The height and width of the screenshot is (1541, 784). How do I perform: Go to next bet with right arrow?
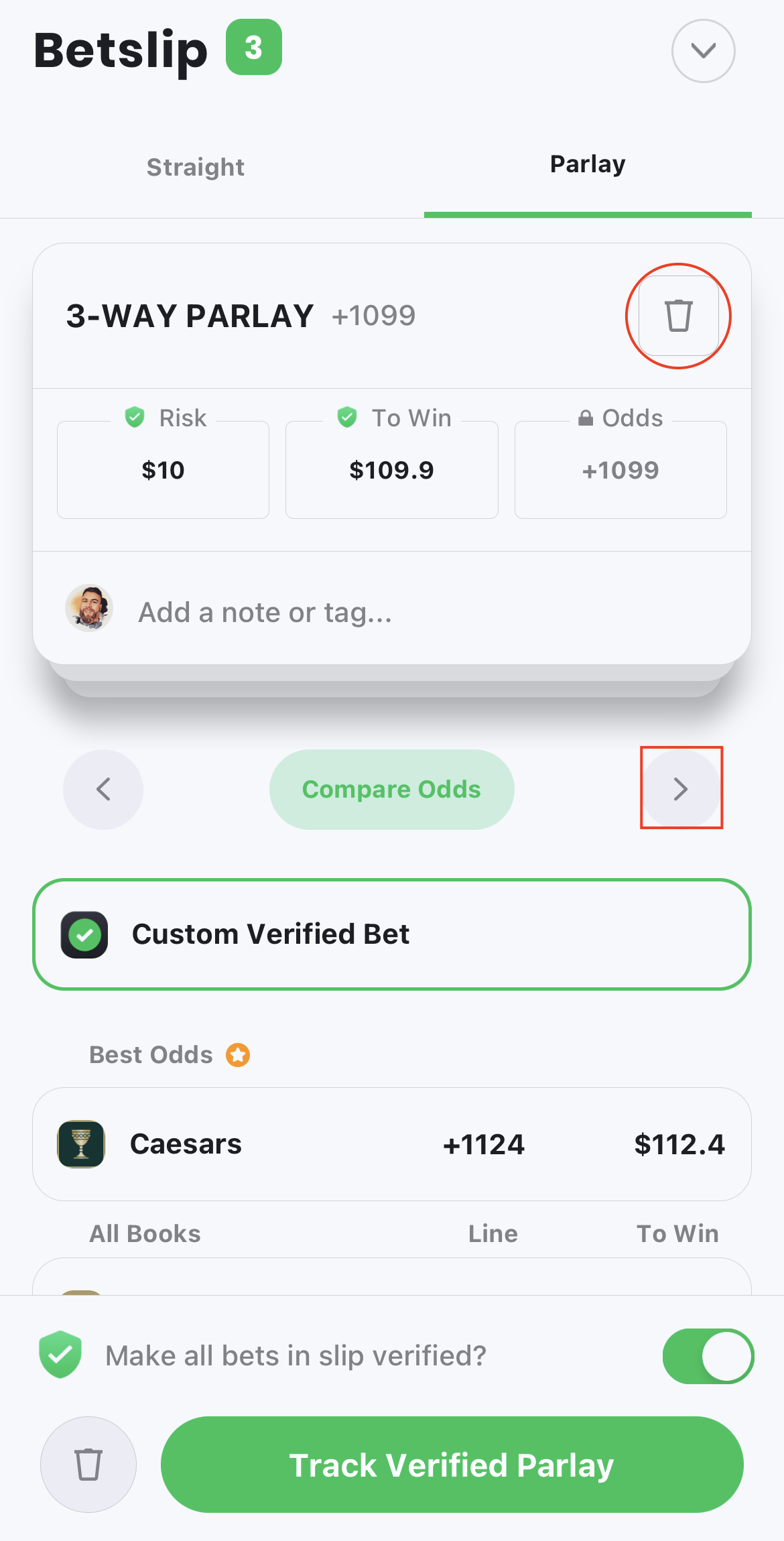click(x=681, y=789)
